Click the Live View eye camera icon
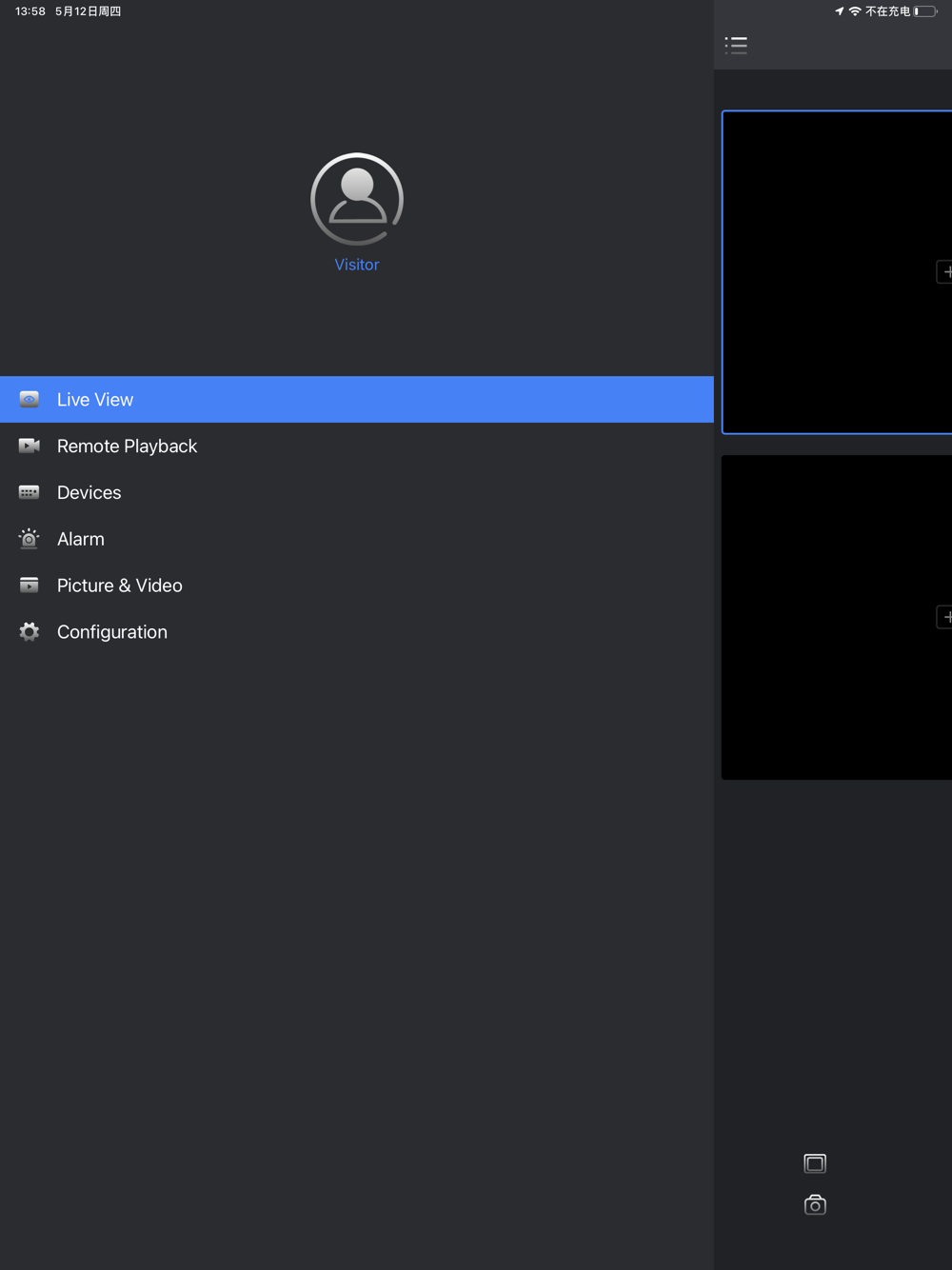Image resolution: width=952 pixels, height=1270 pixels. (30, 399)
